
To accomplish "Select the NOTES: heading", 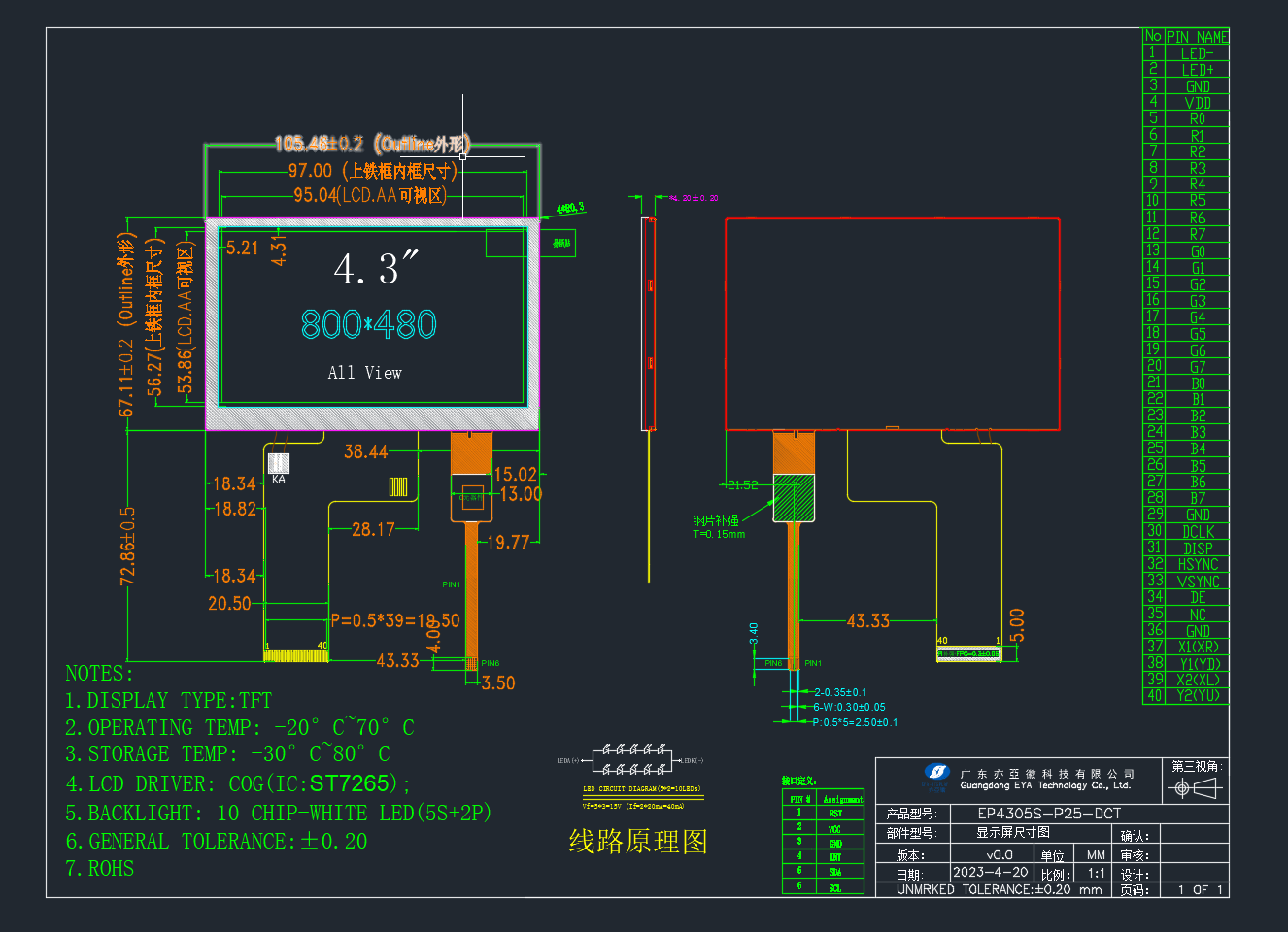I will pyautogui.click(x=99, y=674).
